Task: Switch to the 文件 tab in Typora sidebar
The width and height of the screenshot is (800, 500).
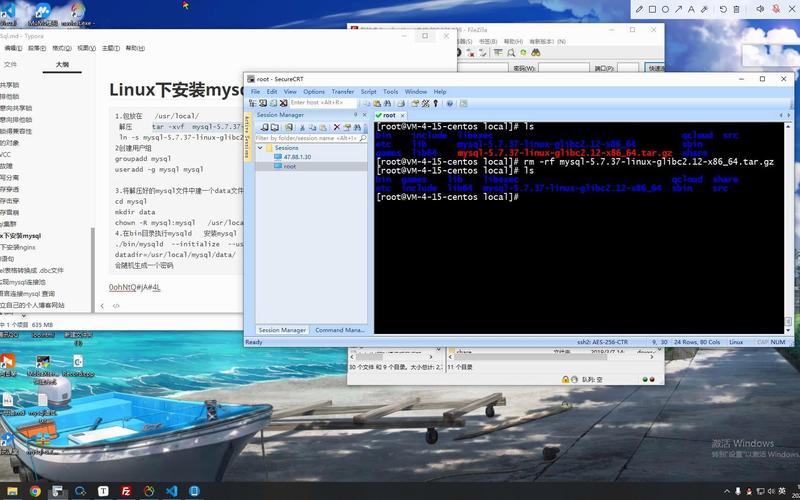Action: [10, 65]
